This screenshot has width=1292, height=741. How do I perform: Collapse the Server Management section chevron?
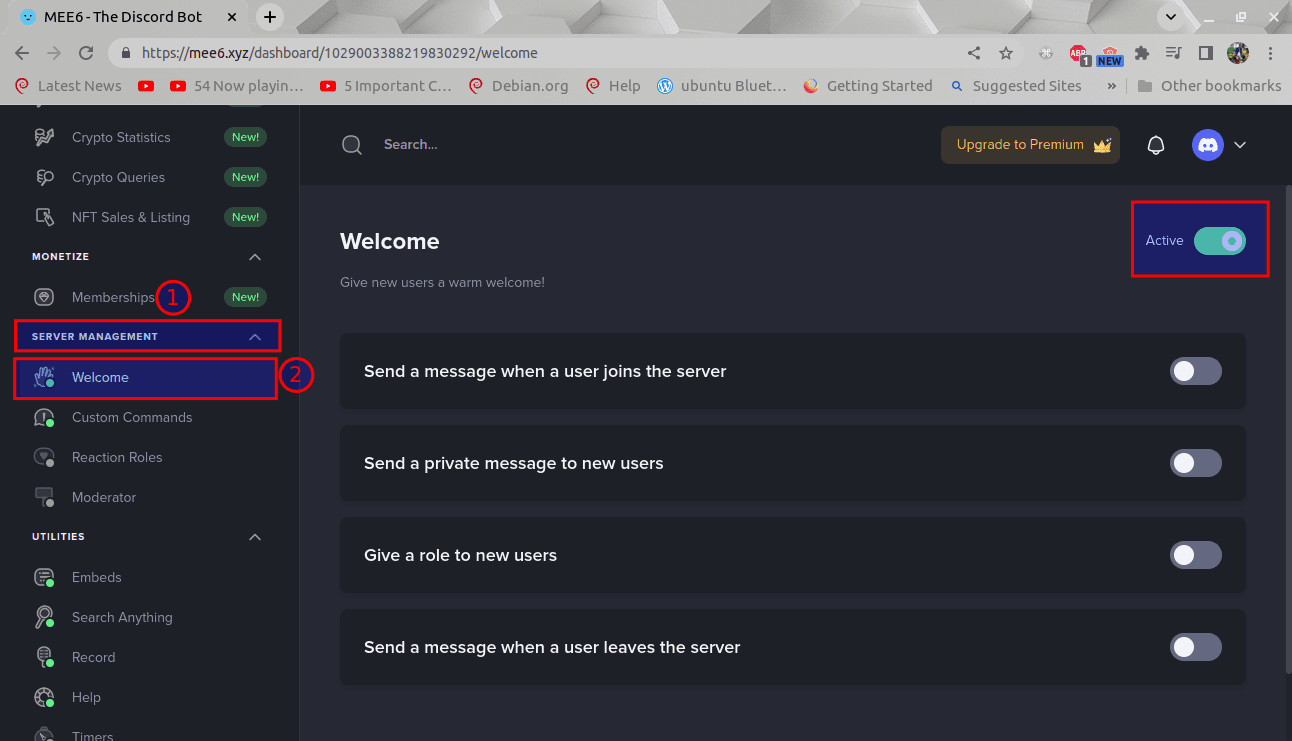(x=255, y=337)
